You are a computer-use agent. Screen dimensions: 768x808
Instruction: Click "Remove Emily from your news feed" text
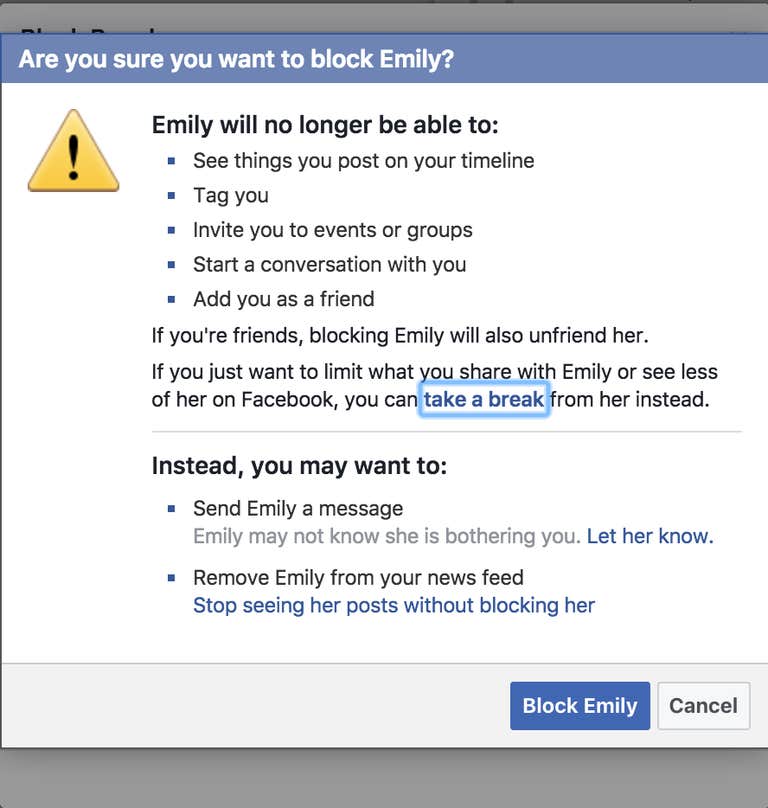(x=358, y=578)
